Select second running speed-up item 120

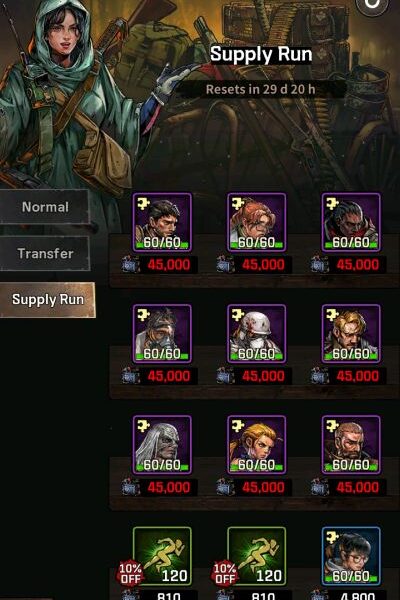256,556
